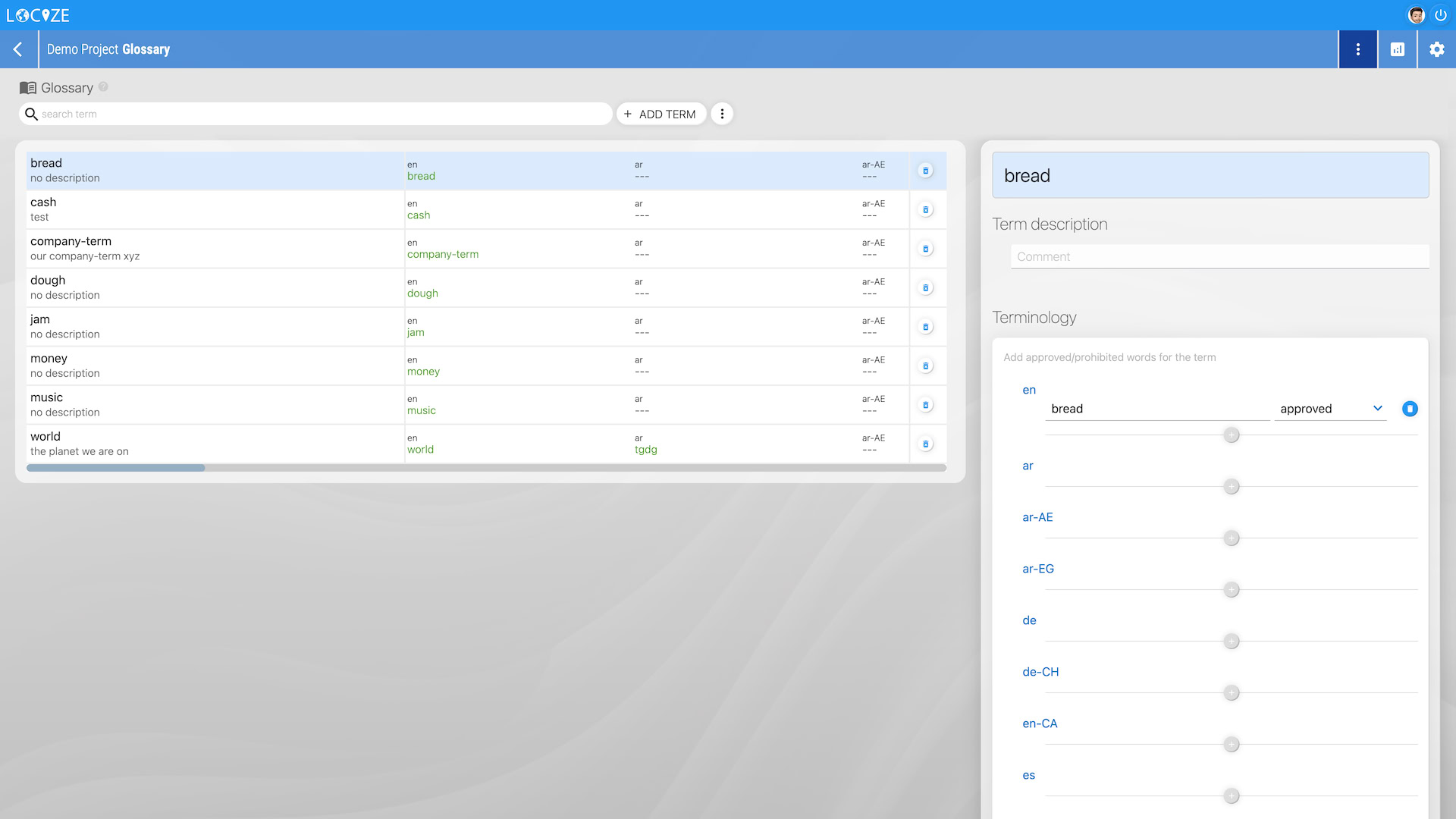The width and height of the screenshot is (1456, 819).
Task: Delete the cash term row
Action: click(x=925, y=209)
